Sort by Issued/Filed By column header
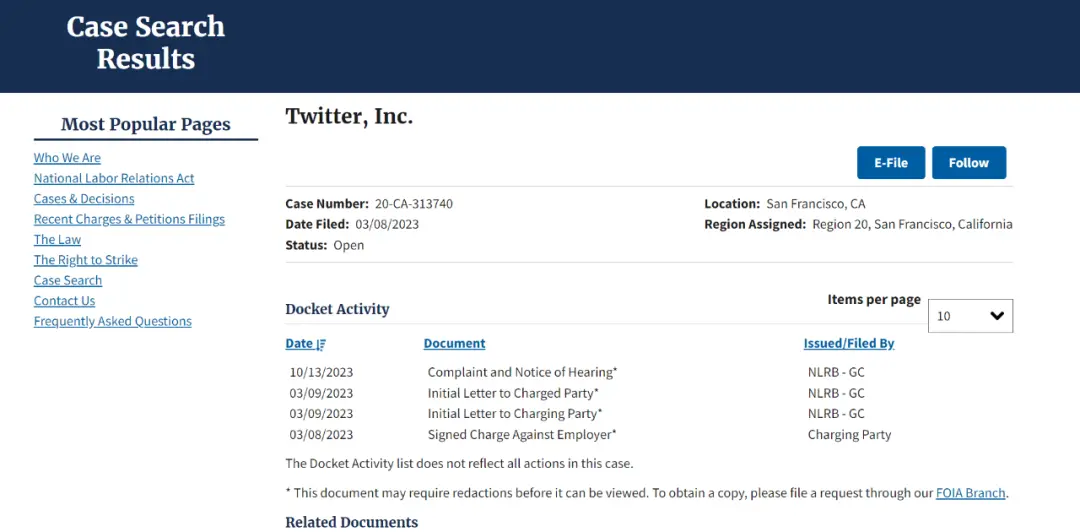The height and width of the screenshot is (532, 1080). pyautogui.click(x=848, y=343)
